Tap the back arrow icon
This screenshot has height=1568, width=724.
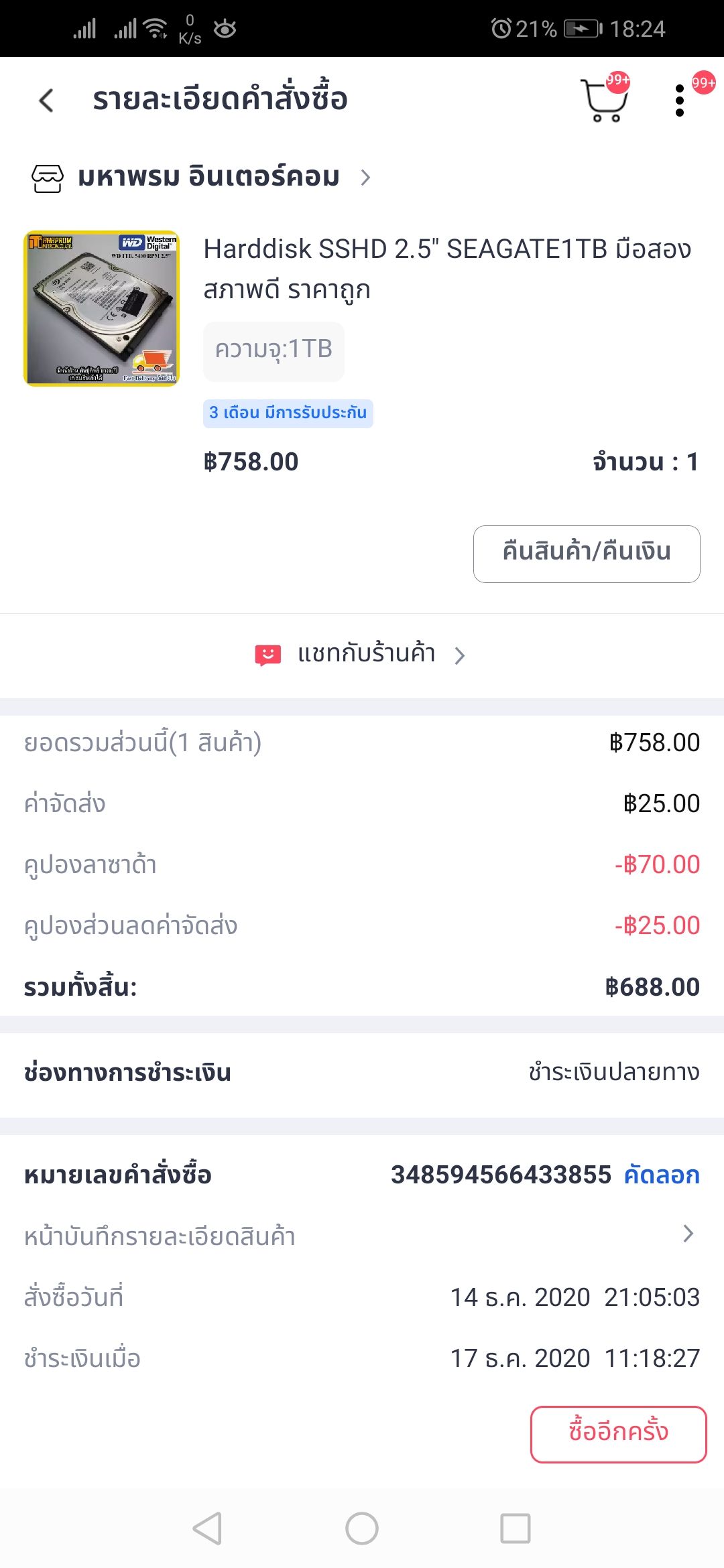pyautogui.click(x=46, y=101)
